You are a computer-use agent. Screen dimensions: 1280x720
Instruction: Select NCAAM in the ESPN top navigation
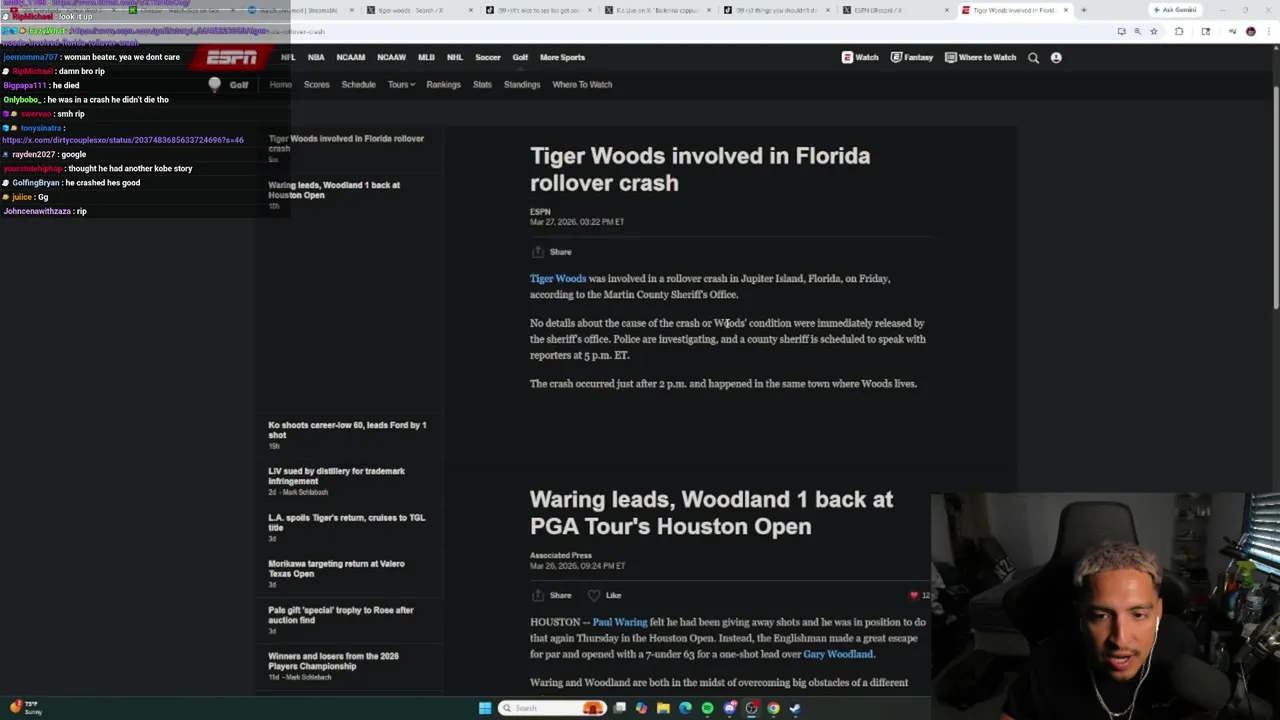click(x=351, y=57)
